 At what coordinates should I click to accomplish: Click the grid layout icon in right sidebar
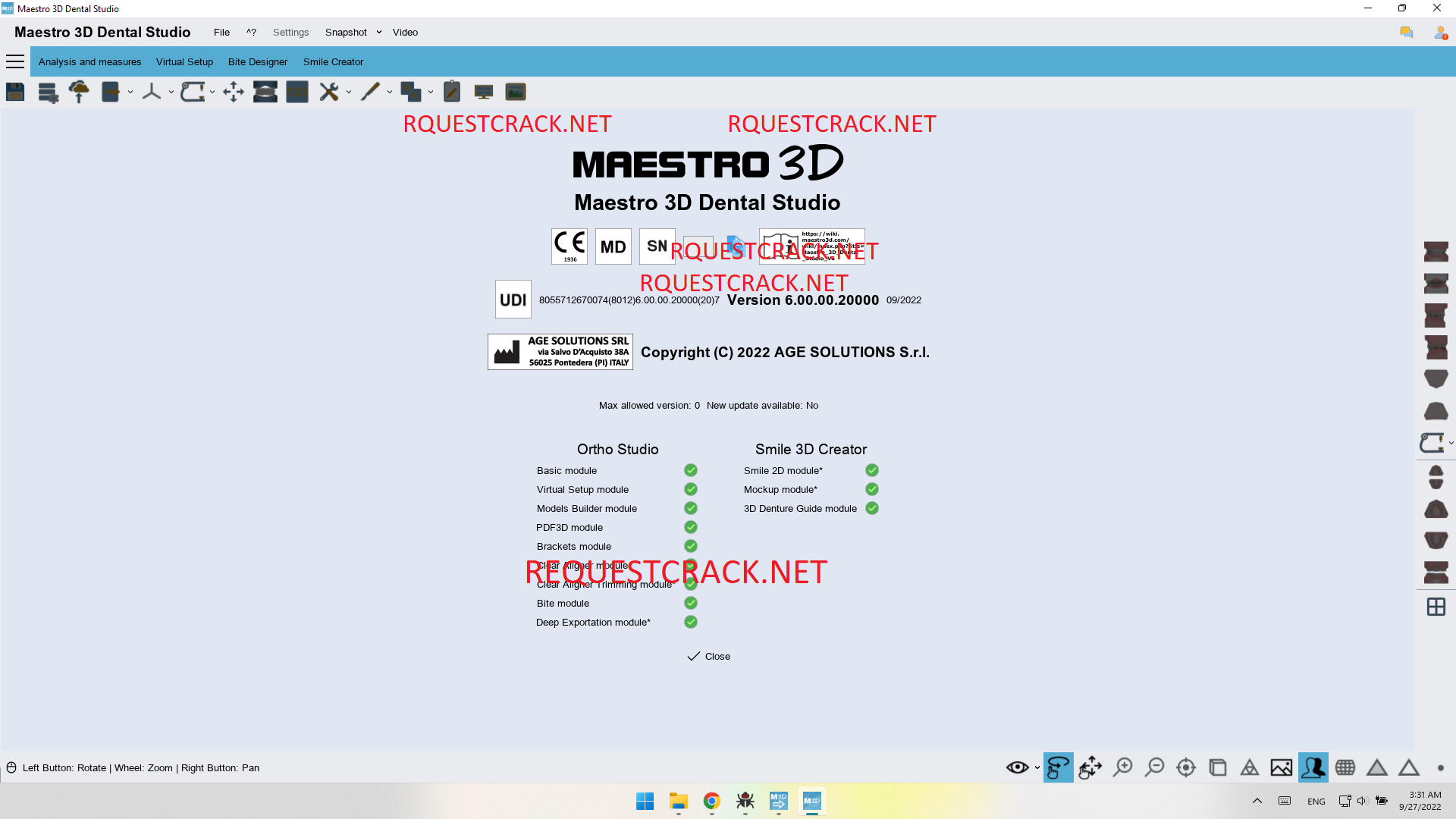point(1436,607)
